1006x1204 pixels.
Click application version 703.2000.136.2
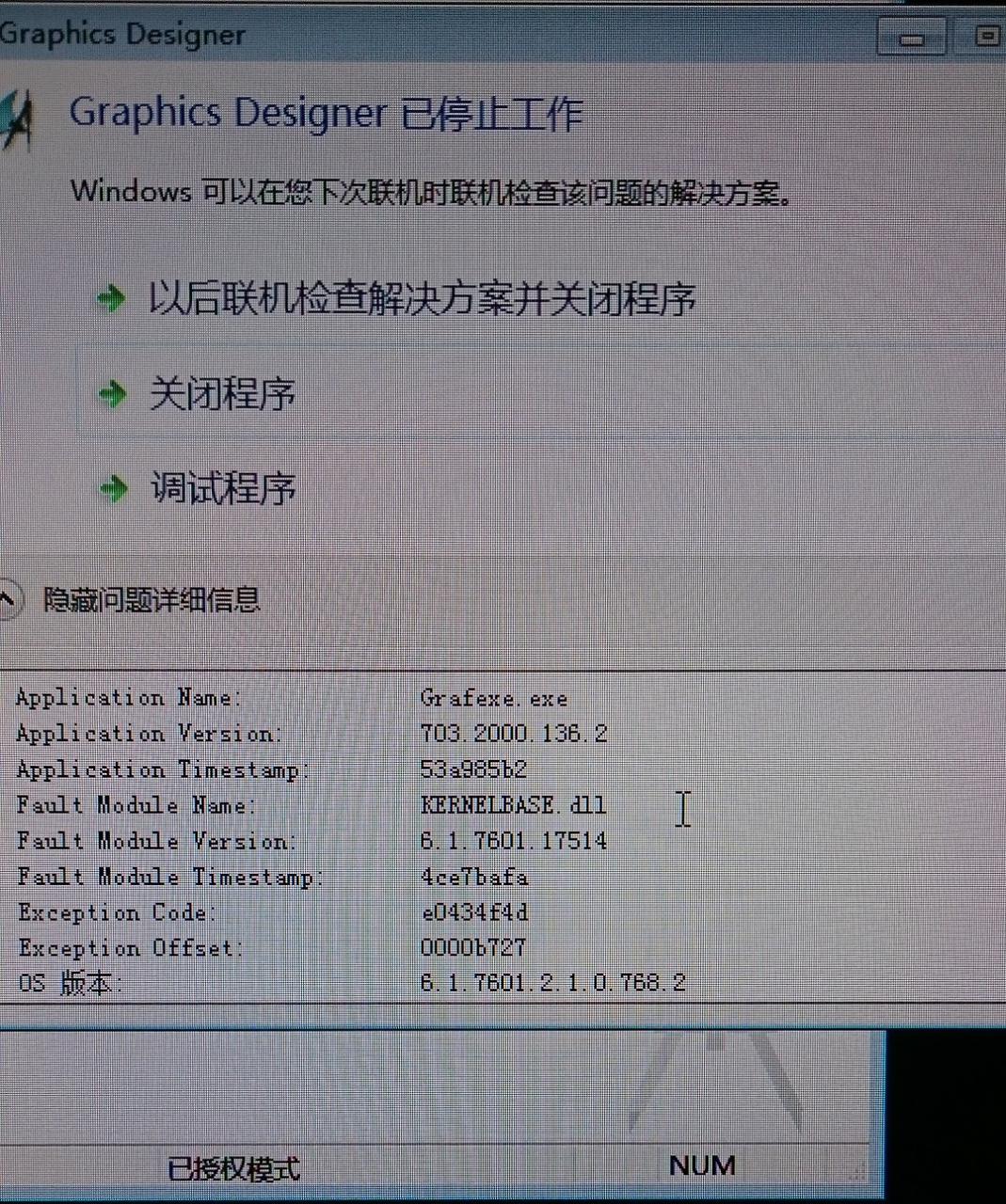coord(514,734)
